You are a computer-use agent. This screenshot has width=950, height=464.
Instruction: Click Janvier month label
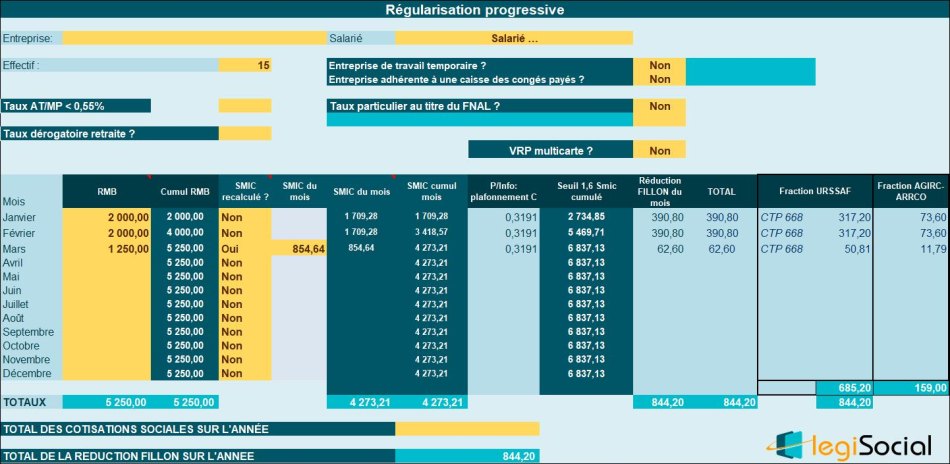(19, 217)
